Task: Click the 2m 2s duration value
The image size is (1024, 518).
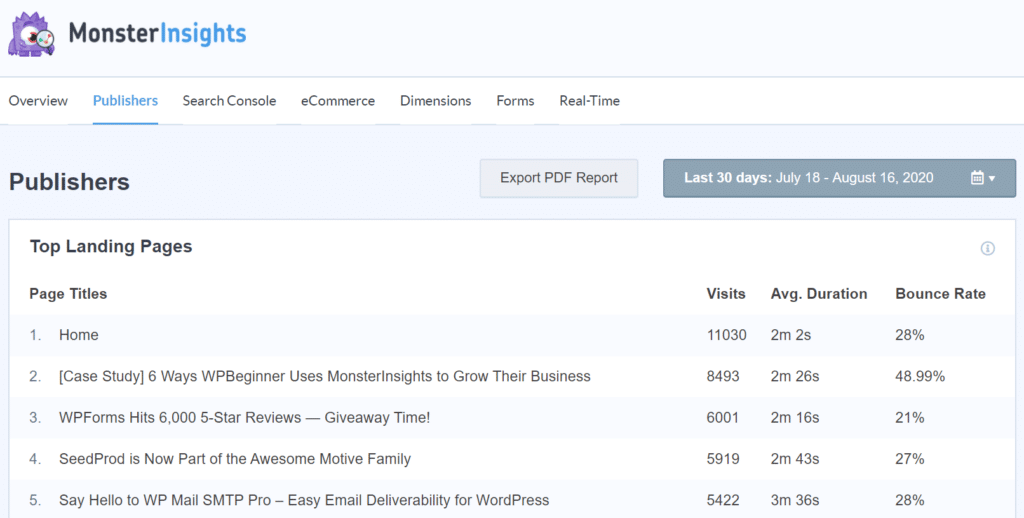Action: tap(791, 335)
